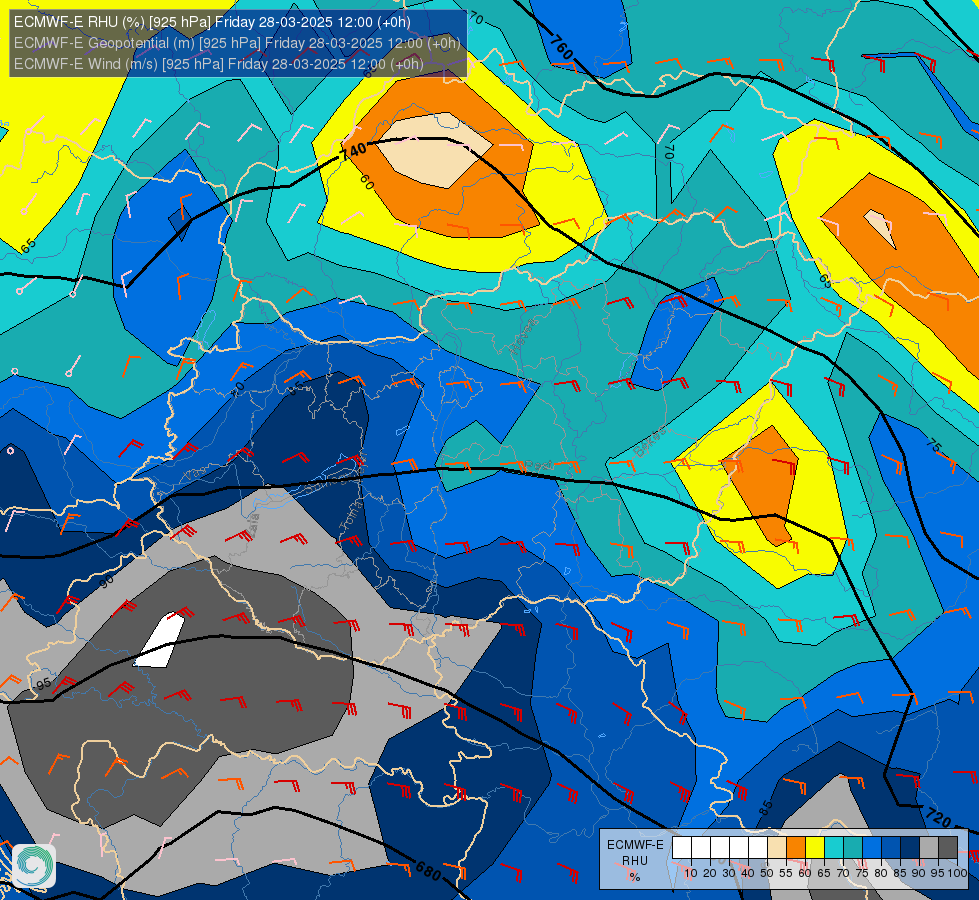This screenshot has height=900, width=979.
Task: Pick the beige 50–55 legend swatch
Action: tap(777, 848)
